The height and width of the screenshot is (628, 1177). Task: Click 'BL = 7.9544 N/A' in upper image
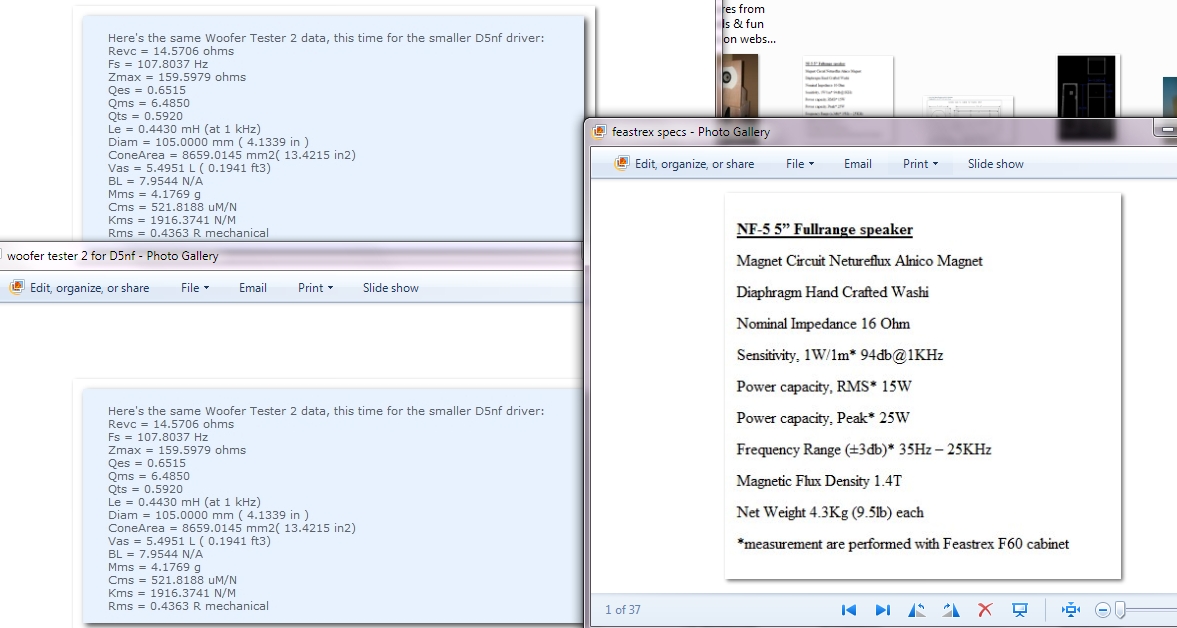coord(155,181)
